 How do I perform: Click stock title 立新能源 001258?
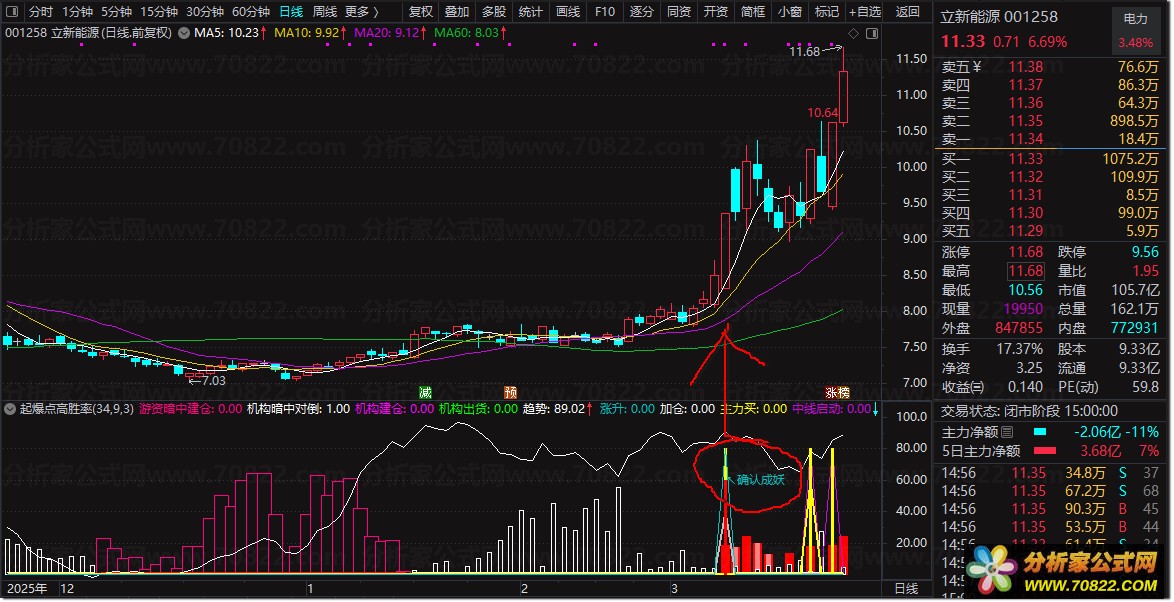(1000, 16)
